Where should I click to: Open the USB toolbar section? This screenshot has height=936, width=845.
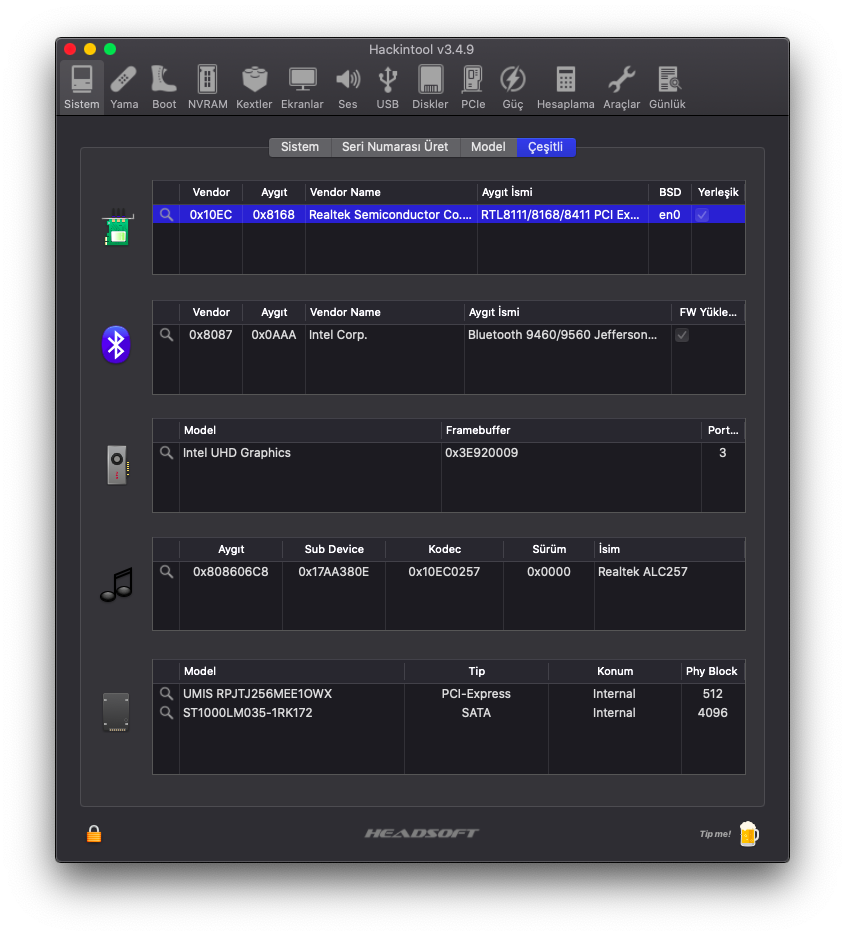click(387, 88)
